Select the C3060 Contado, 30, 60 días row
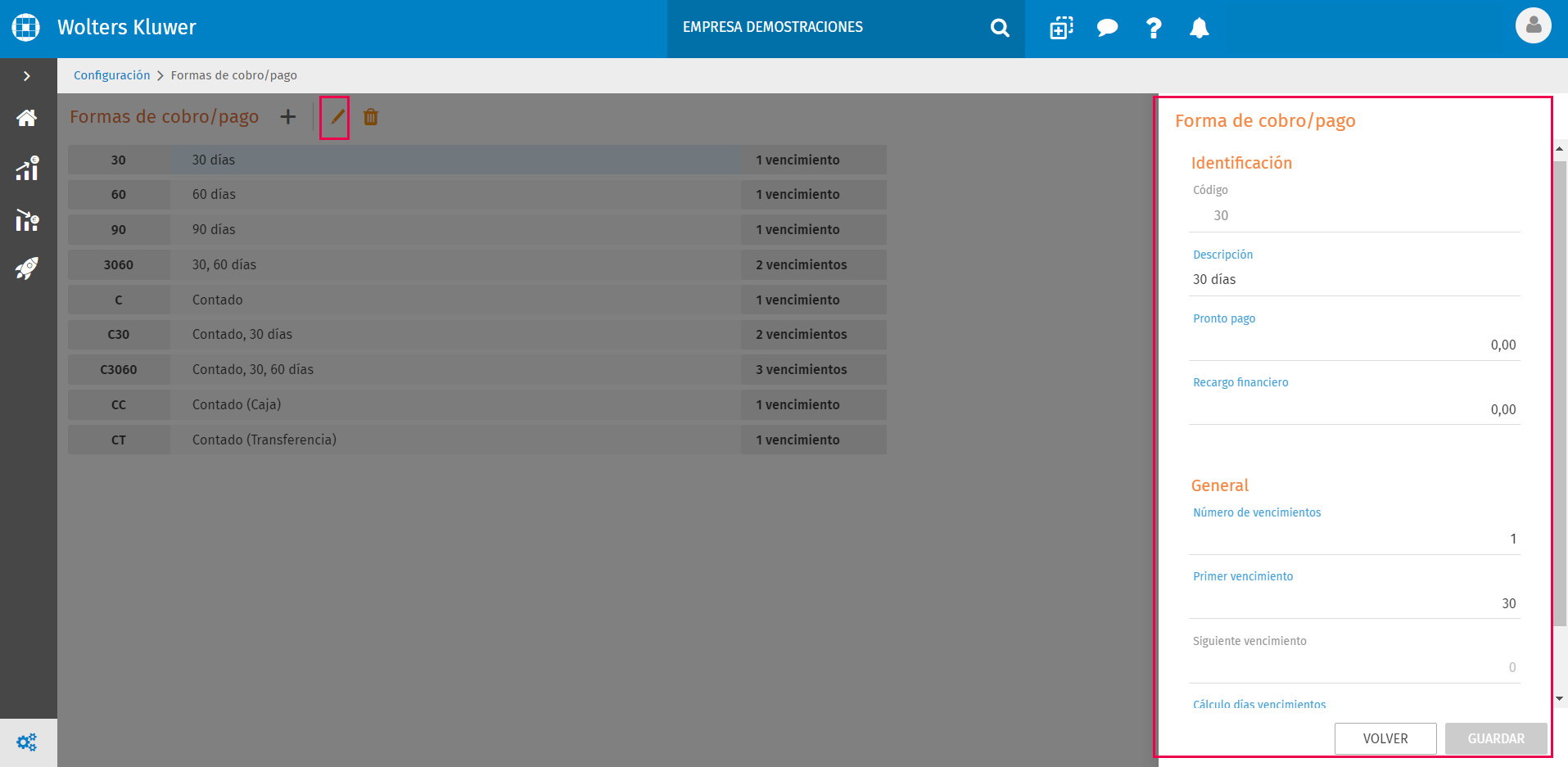Viewport: 1568px width, 767px height. tap(477, 370)
